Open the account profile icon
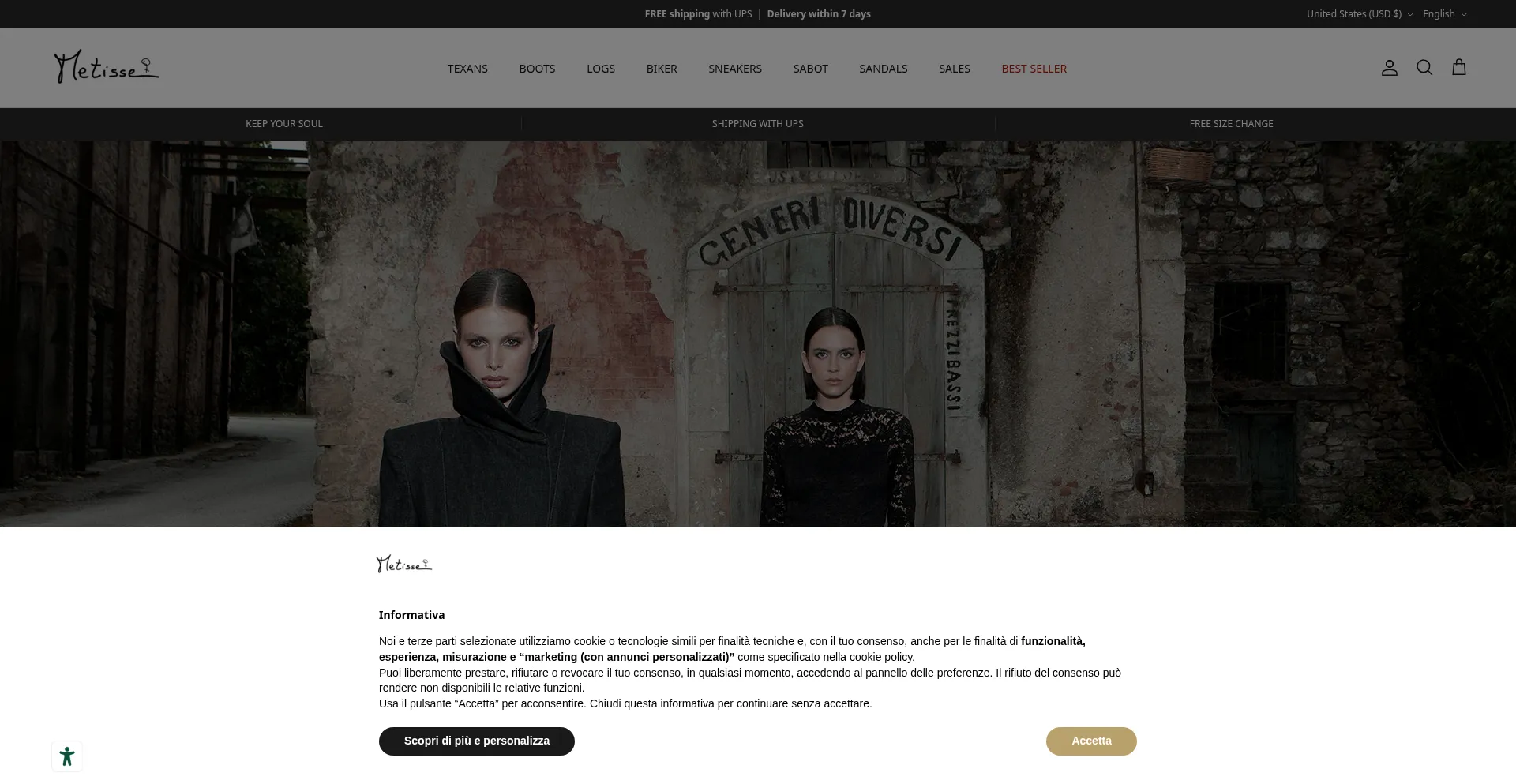The height and width of the screenshot is (784, 1516). 1389,68
